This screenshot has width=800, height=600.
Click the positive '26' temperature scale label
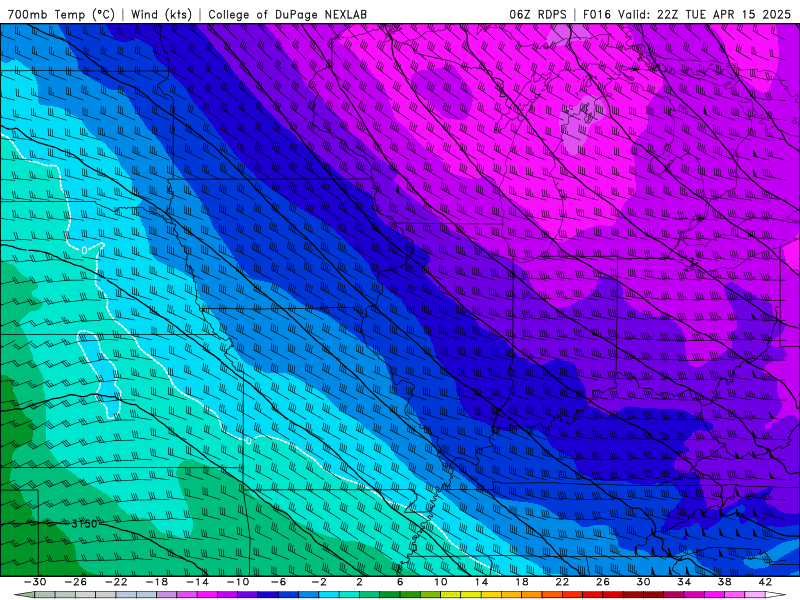[603, 582]
